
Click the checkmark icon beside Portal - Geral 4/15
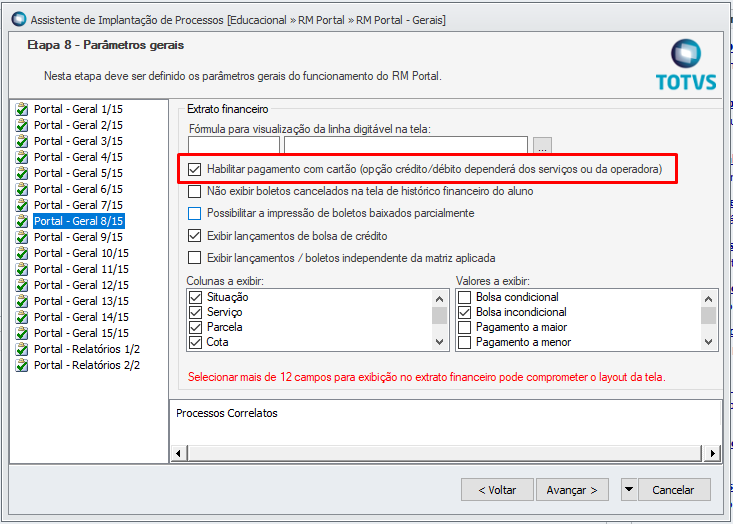tap(22, 157)
